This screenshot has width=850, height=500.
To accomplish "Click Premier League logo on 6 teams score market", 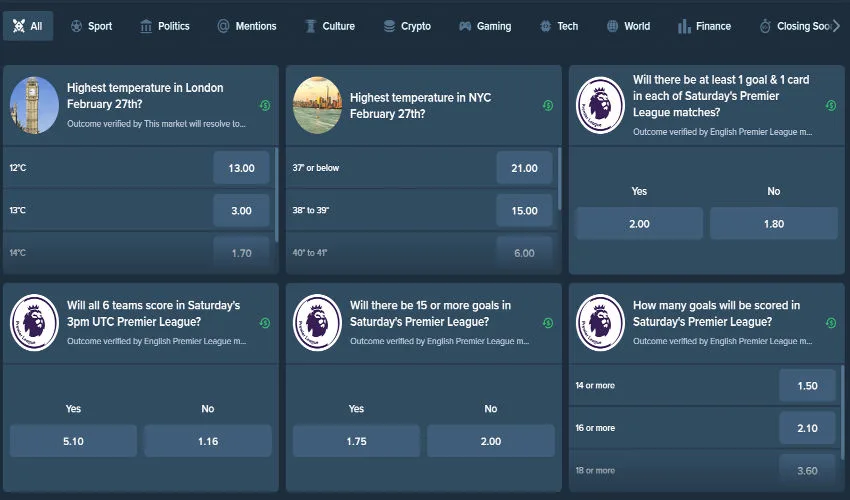I will click(x=34, y=323).
